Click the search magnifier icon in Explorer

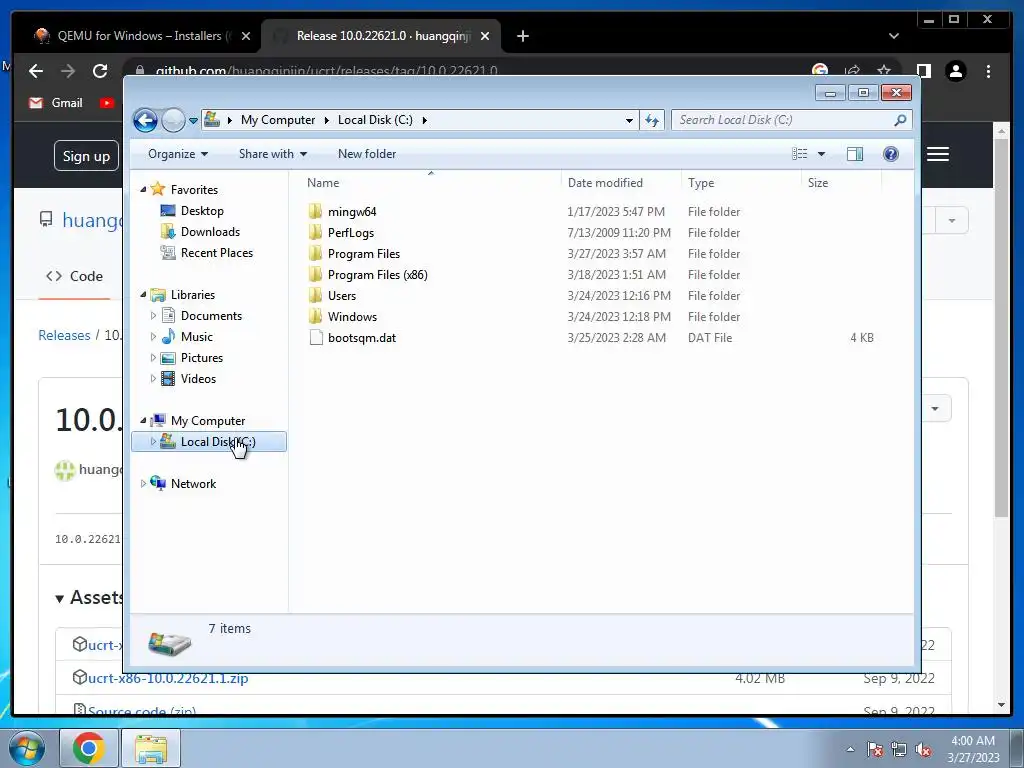tap(900, 120)
